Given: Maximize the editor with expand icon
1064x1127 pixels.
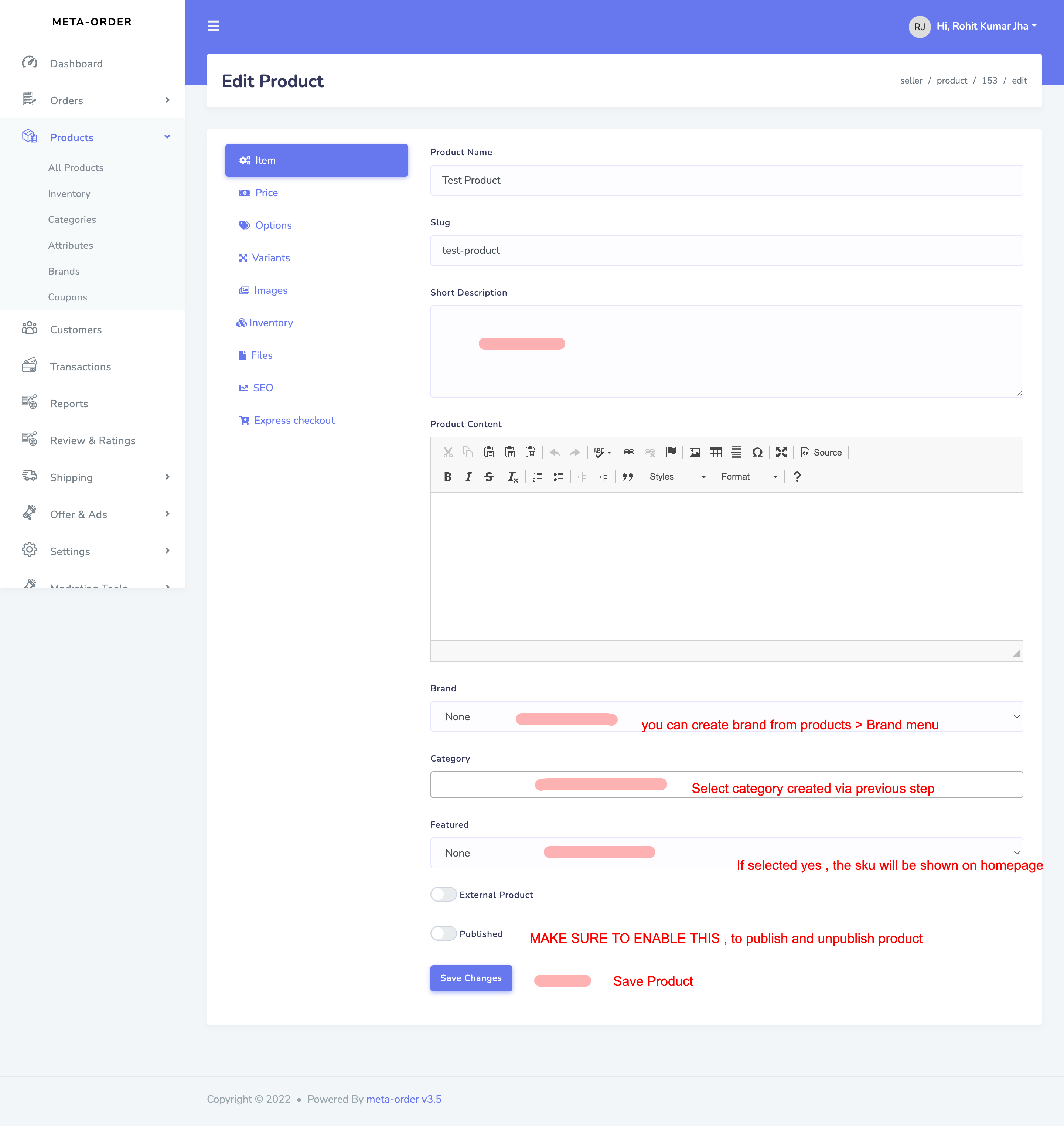Looking at the screenshot, I should pyautogui.click(x=781, y=453).
